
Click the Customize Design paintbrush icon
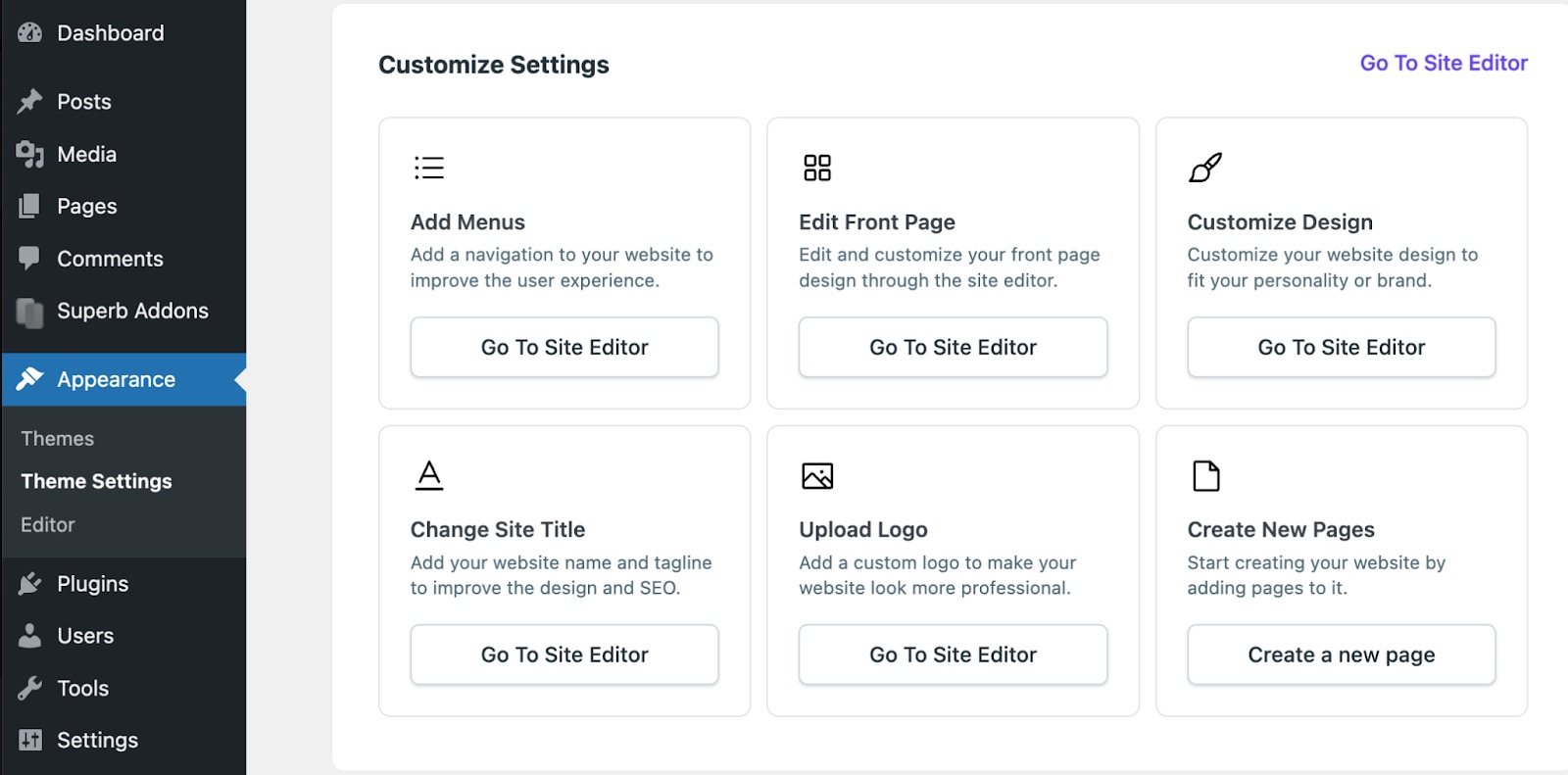(x=1205, y=168)
